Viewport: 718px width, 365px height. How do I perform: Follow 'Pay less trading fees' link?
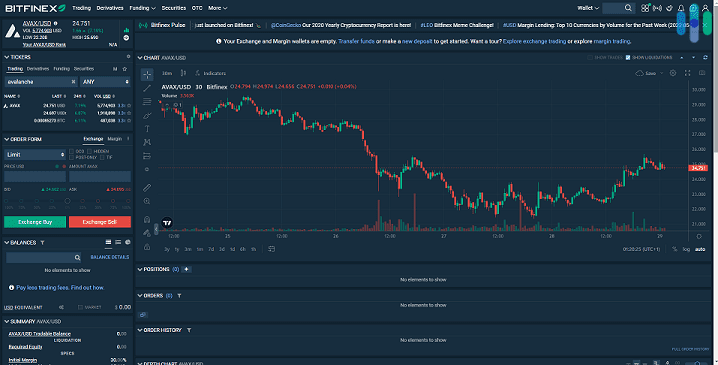[x=60, y=288]
